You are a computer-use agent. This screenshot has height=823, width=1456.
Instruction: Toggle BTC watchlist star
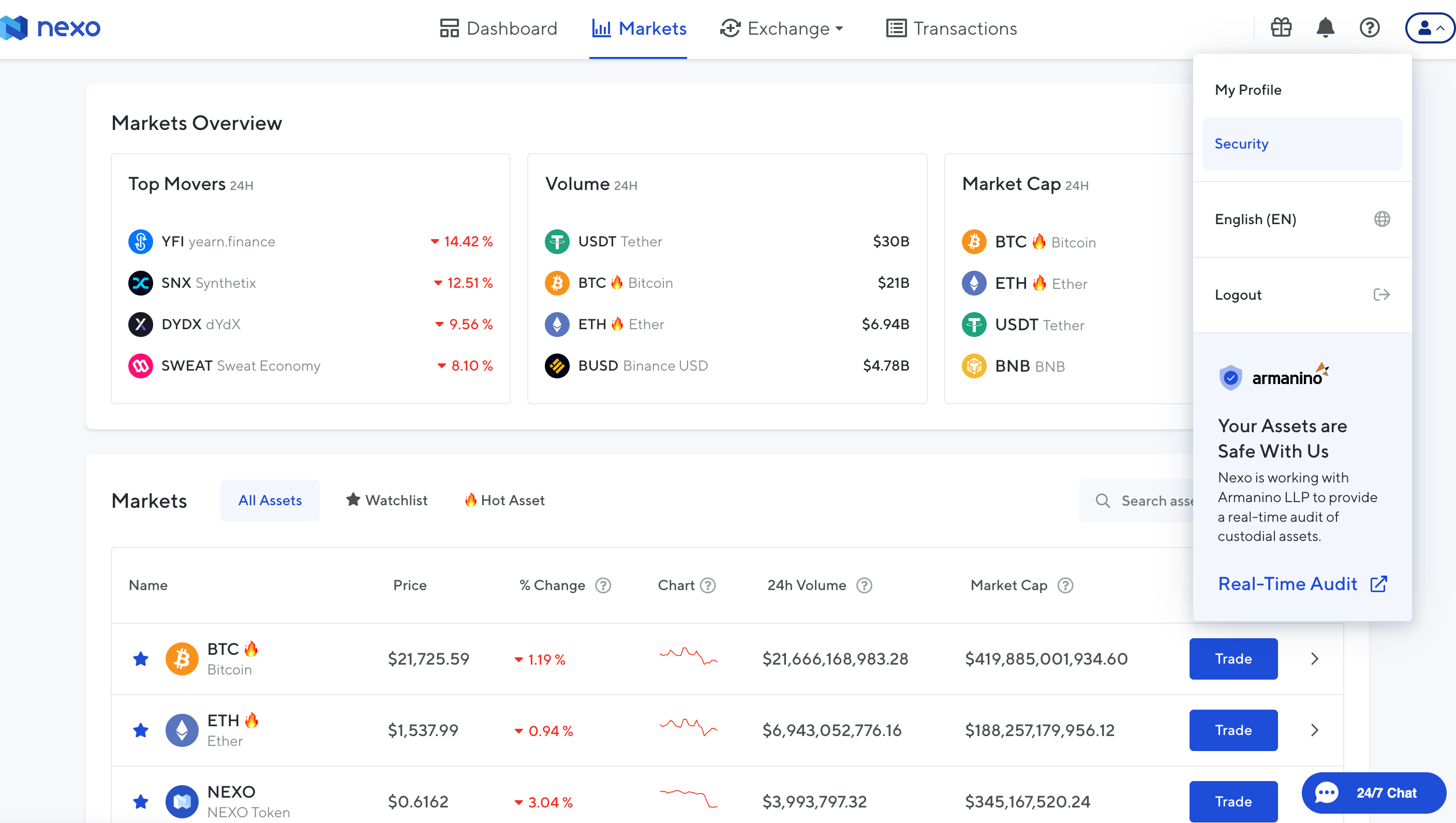click(x=141, y=658)
